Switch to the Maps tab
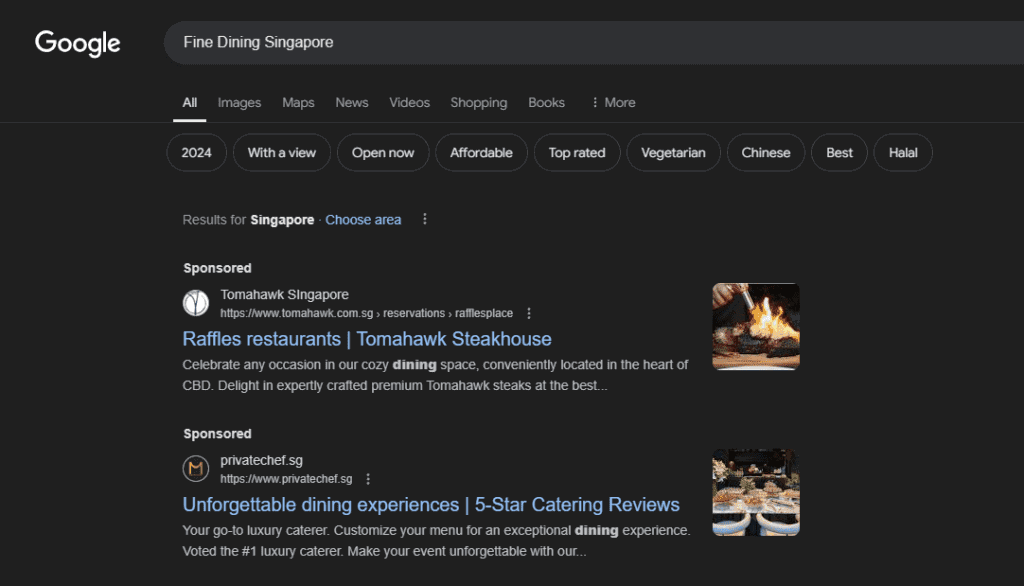The width and height of the screenshot is (1024, 586). [x=298, y=103]
